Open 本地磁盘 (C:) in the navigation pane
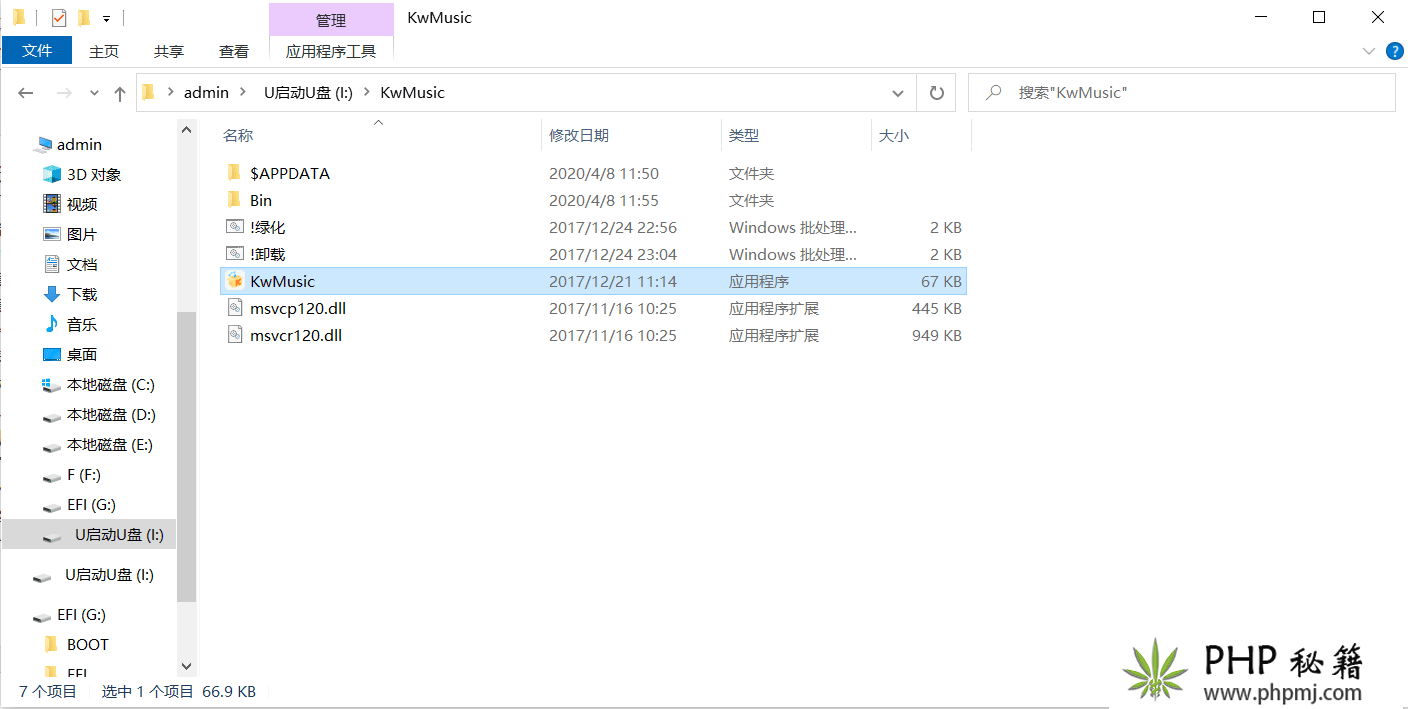 [110, 384]
